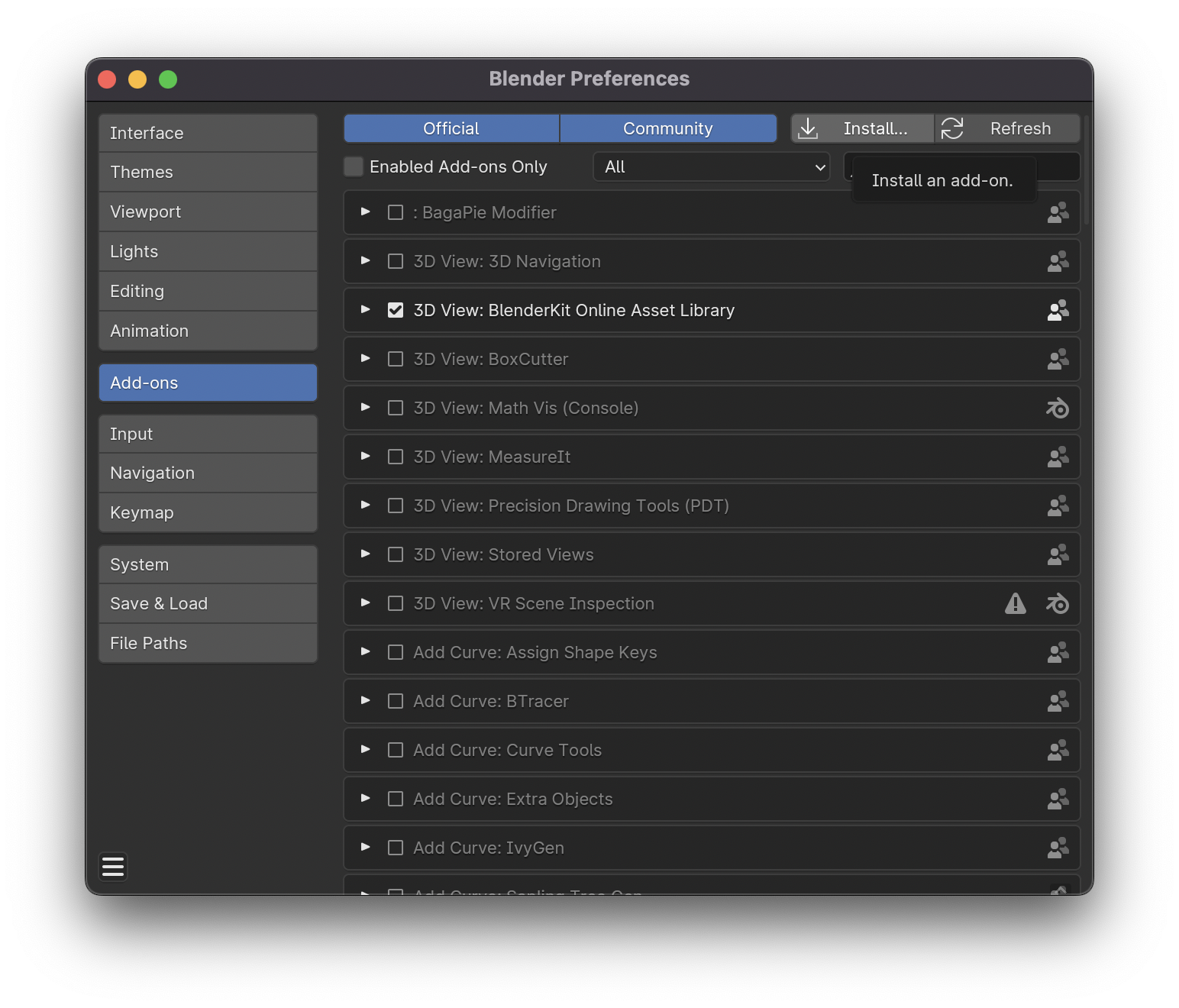This screenshot has width=1179, height=1008.
Task: Open the Save & Load section
Action: coord(208,604)
